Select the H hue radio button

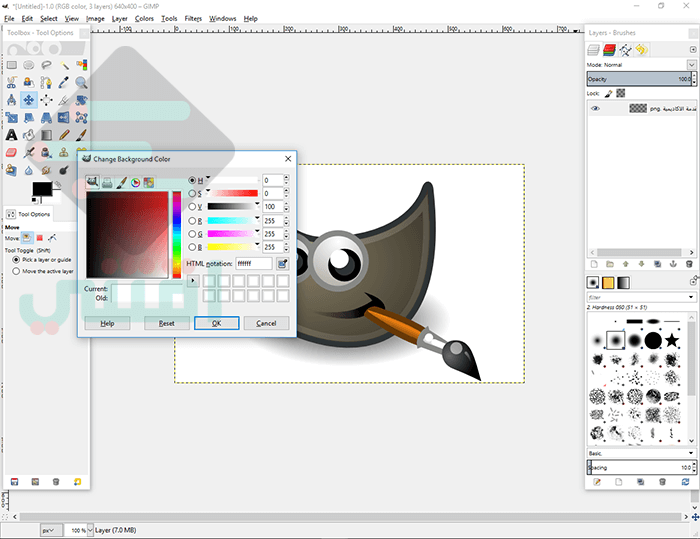click(x=192, y=180)
